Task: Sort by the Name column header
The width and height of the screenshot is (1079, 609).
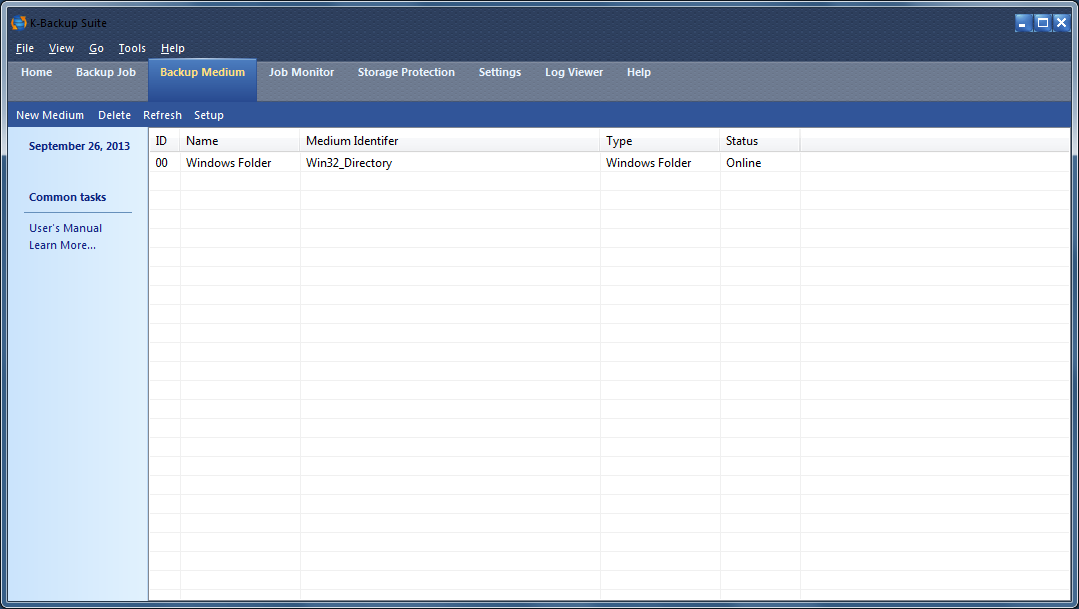Action: point(240,140)
